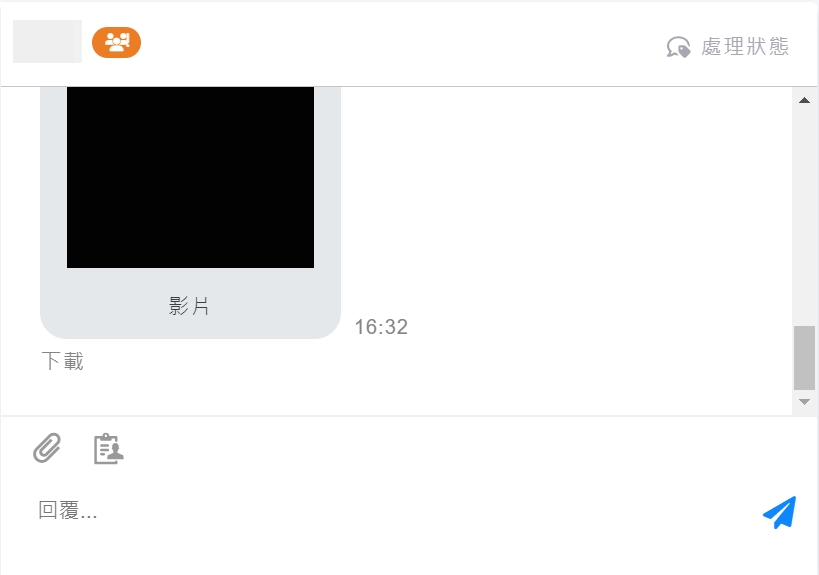Click the 處理狀態 label text

(x=745, y=46)
